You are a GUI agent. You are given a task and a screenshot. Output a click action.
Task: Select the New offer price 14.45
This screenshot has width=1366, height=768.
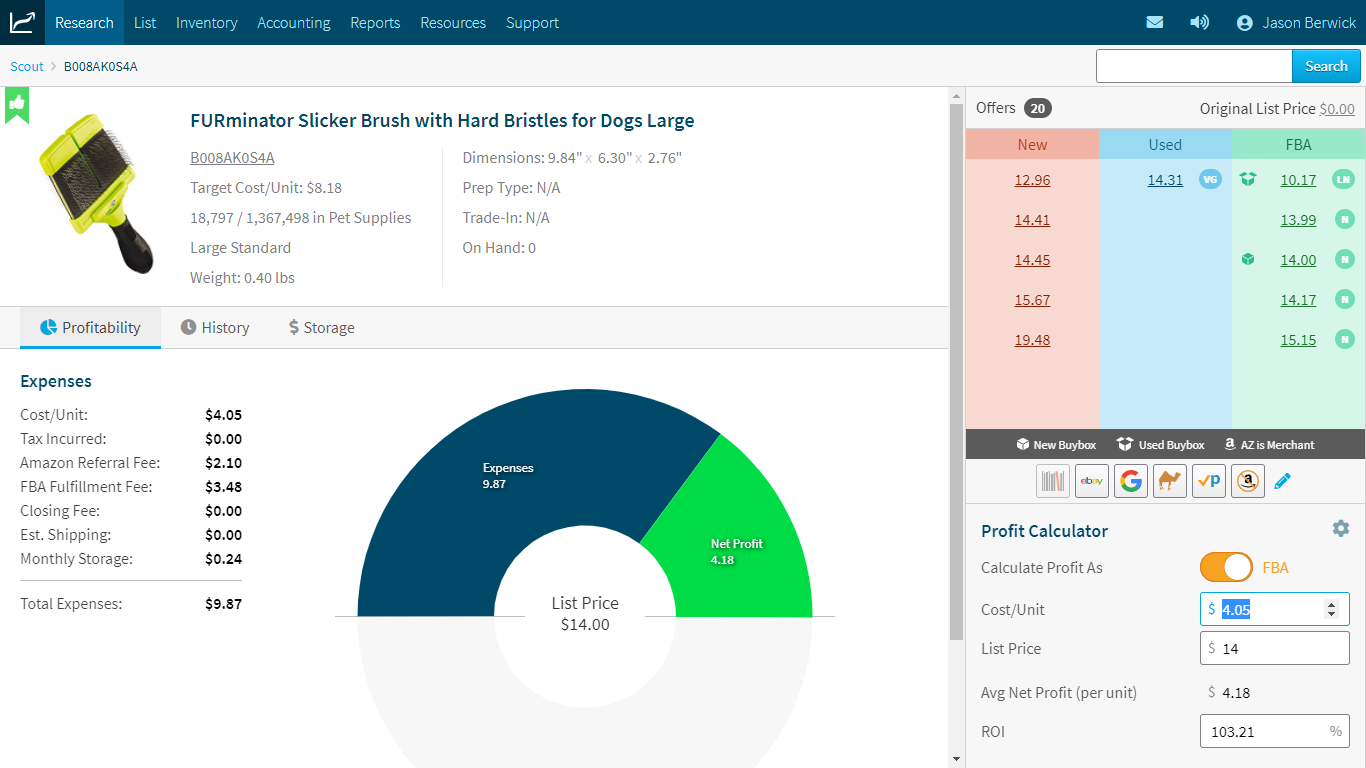coord(1032,260)
